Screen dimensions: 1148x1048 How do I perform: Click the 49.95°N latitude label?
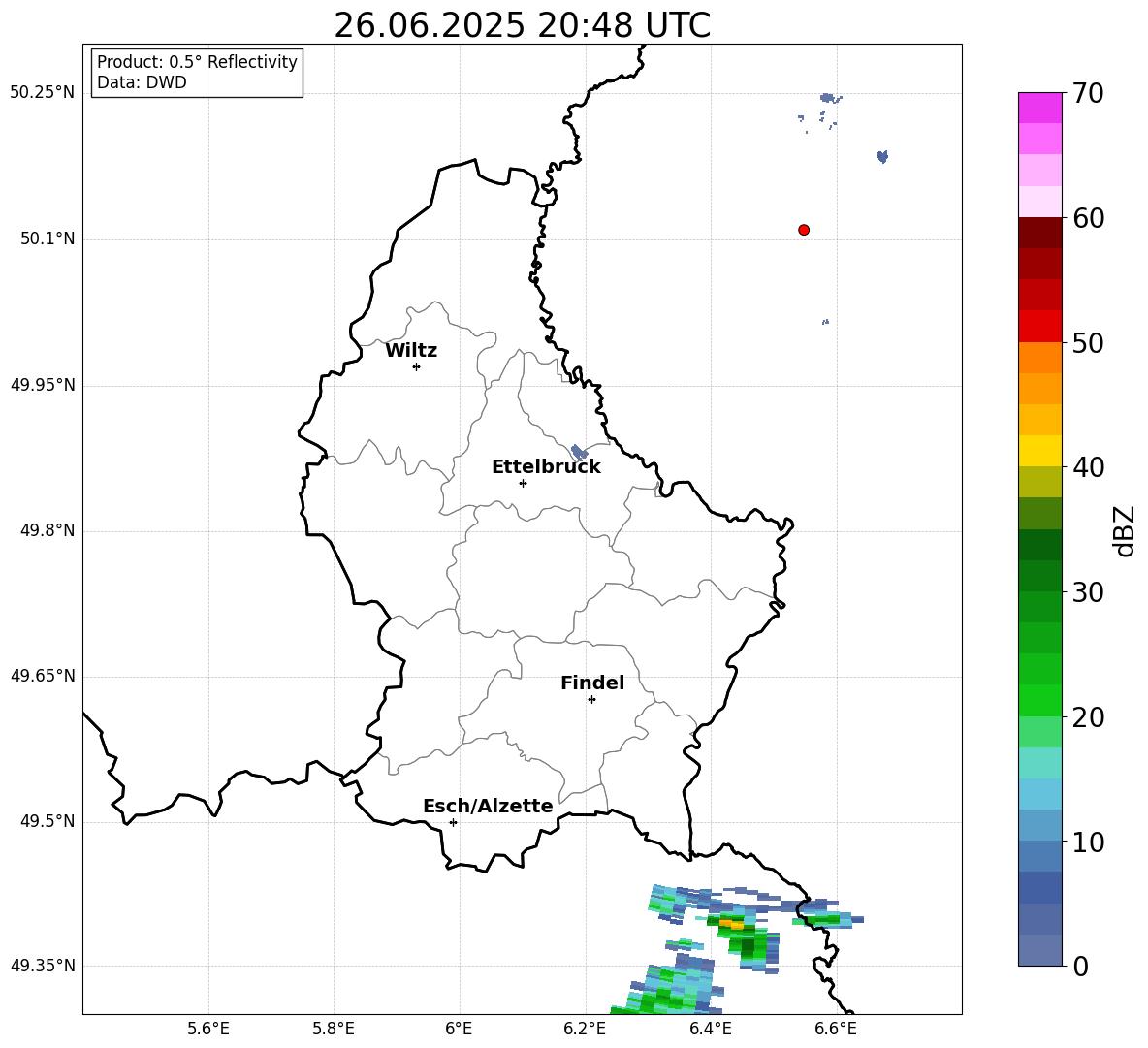coord(42,385)
